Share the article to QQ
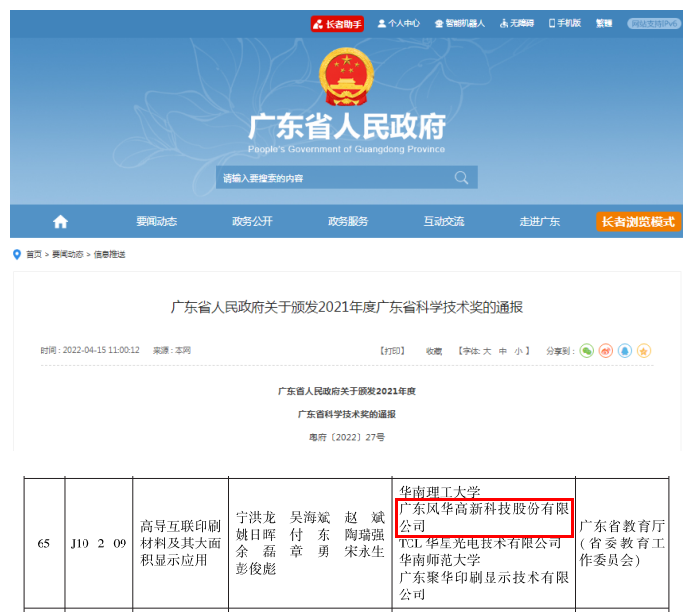The width and height of the screenshot is (693, 612). (624, 351)
